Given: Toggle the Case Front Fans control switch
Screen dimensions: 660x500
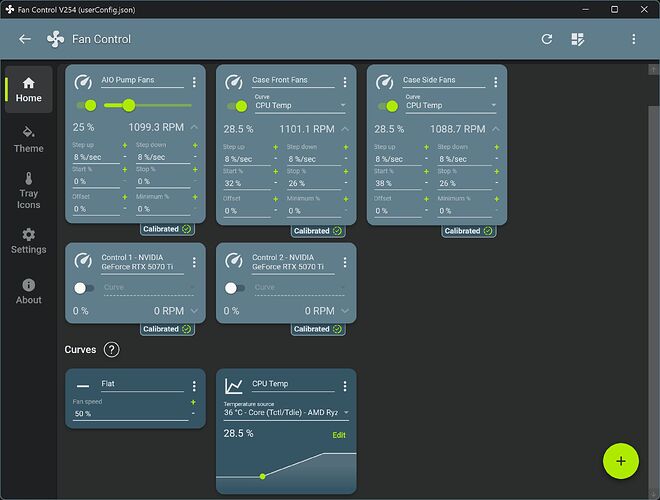Looking at the screenshot, I should click(237, 105).
